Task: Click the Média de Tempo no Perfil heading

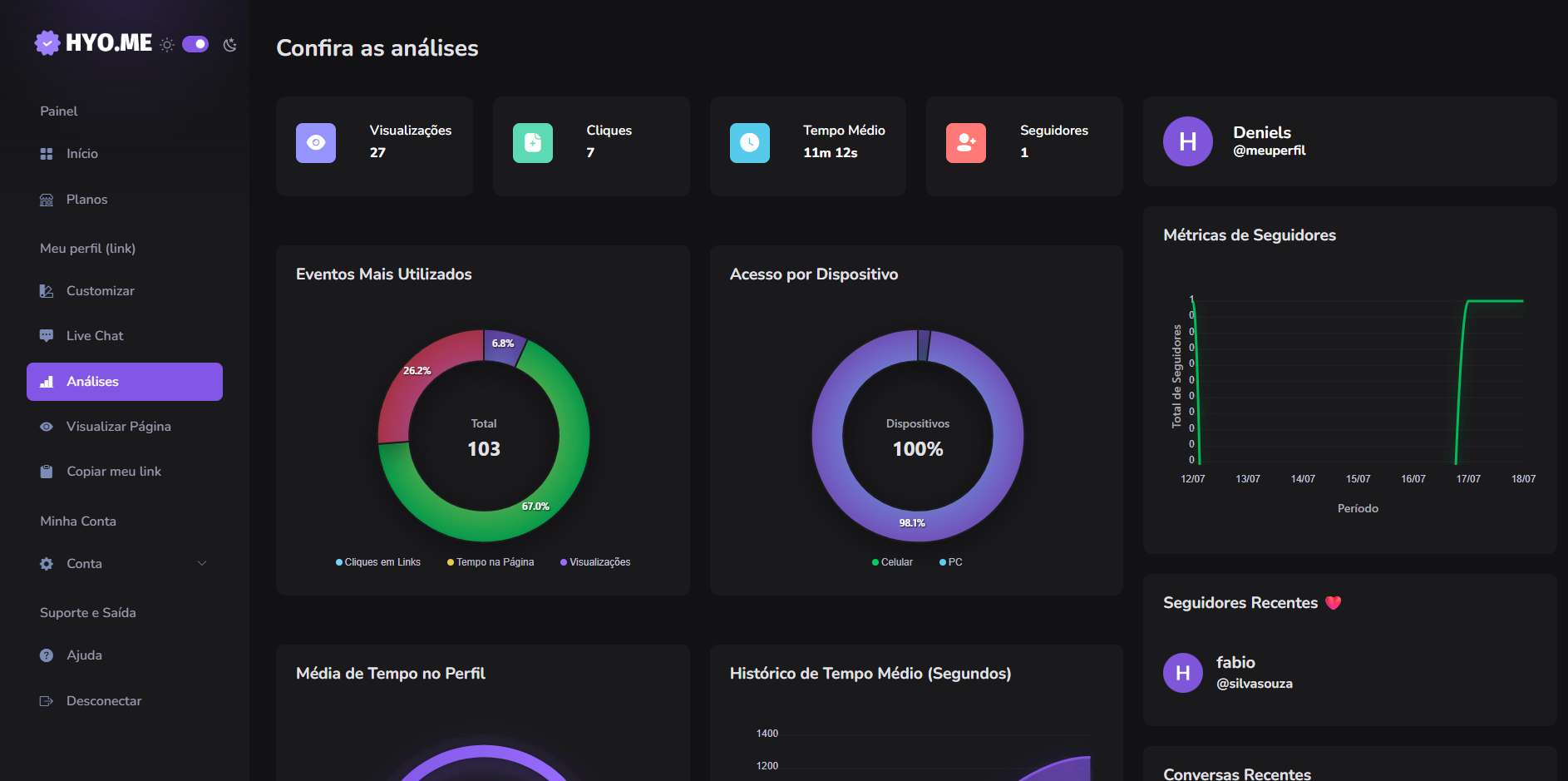Action: (391, 674)
